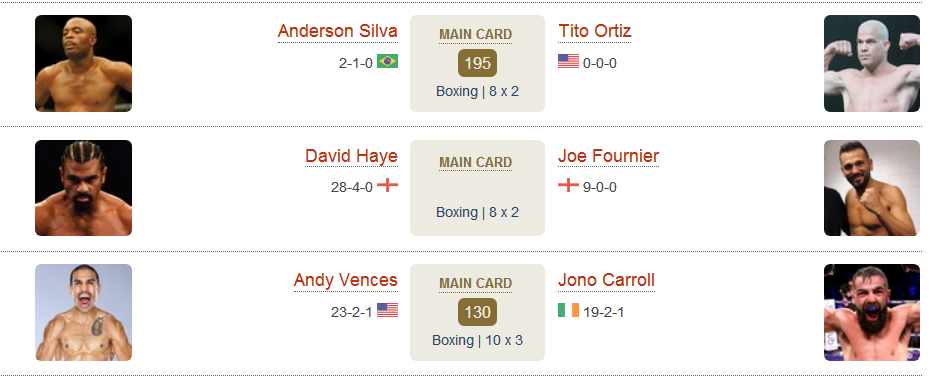Viewport: 943px width, 388px height.
Task: Click the Brazil flag icon under Anderson Silva
Action: (387, 61)
